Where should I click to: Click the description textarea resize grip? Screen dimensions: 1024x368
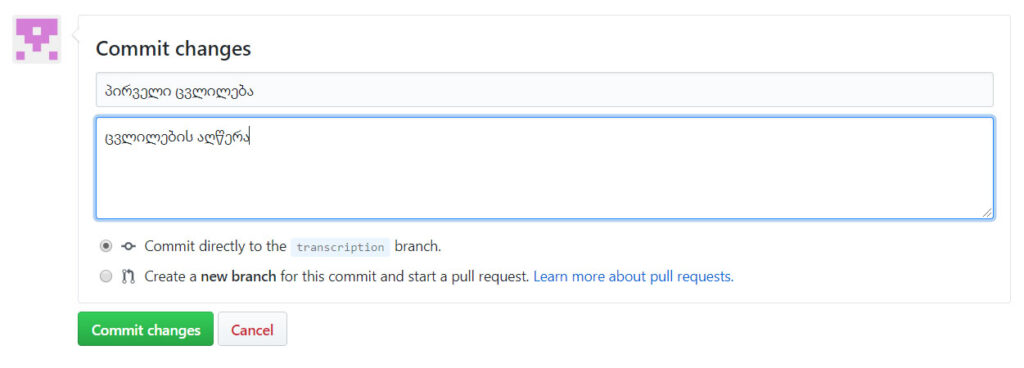click(987, 212)
